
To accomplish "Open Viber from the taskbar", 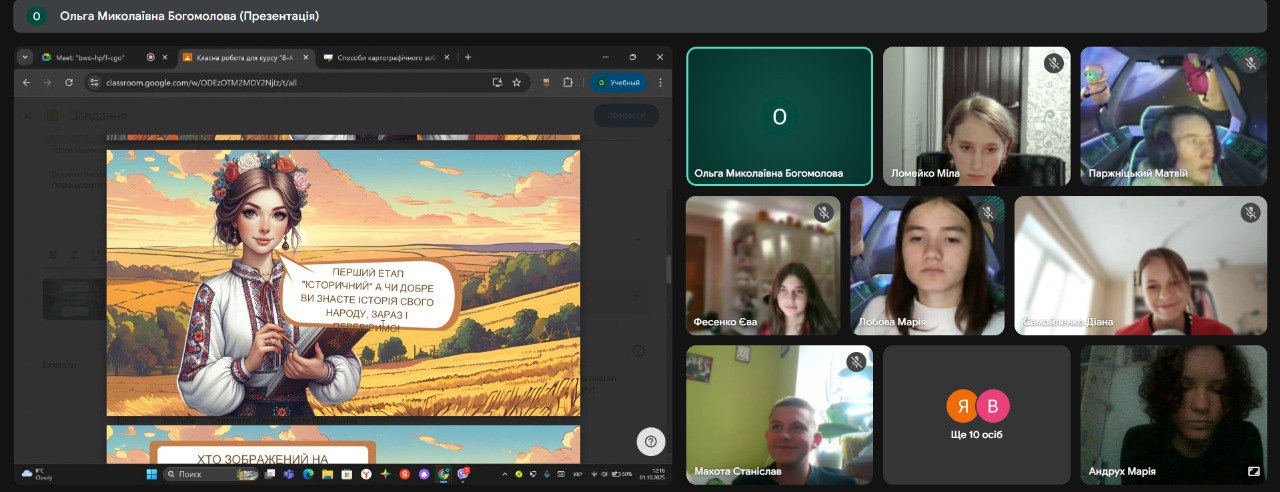I will pyautogui.click(x=463, y=474).
